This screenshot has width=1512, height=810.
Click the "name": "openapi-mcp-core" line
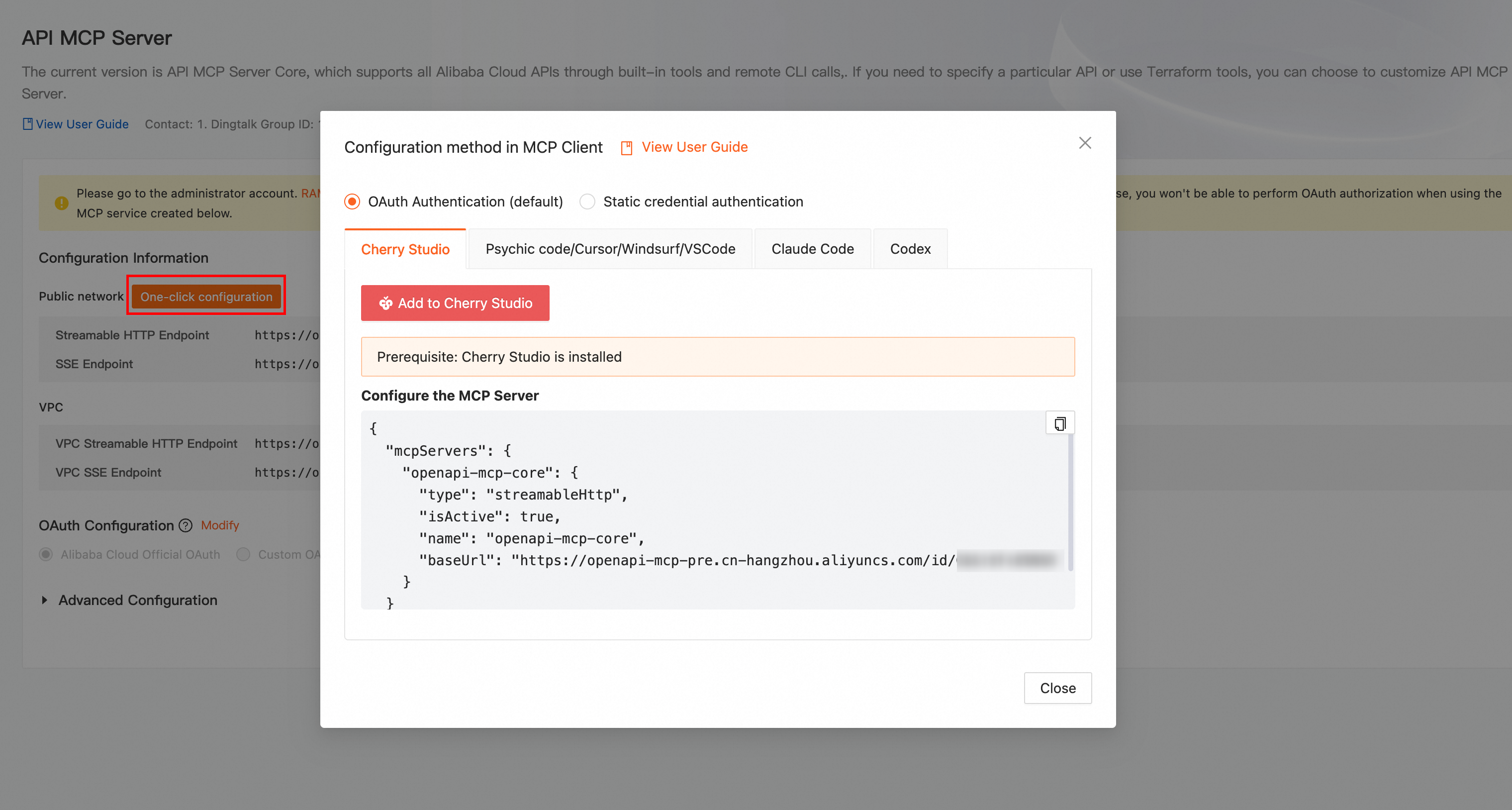(x=532, y=538)
